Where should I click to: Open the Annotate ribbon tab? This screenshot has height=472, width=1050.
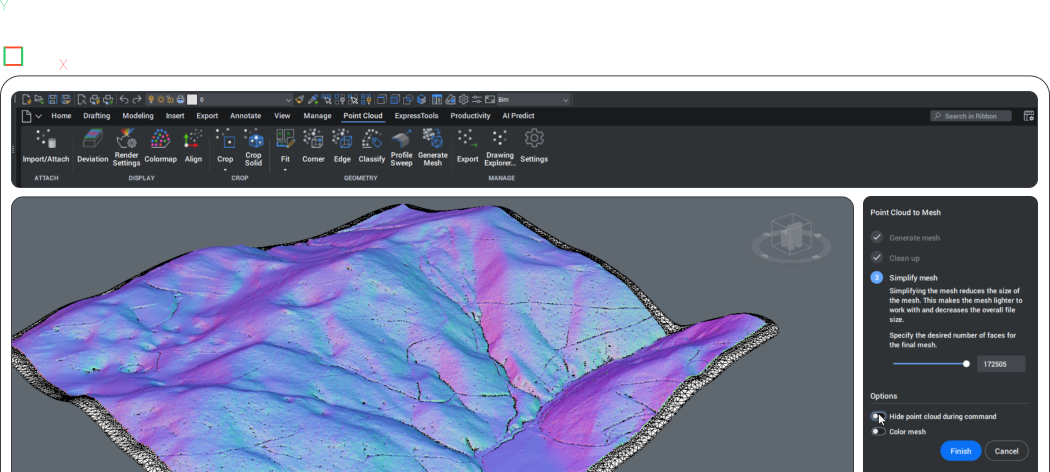[245, 116]
